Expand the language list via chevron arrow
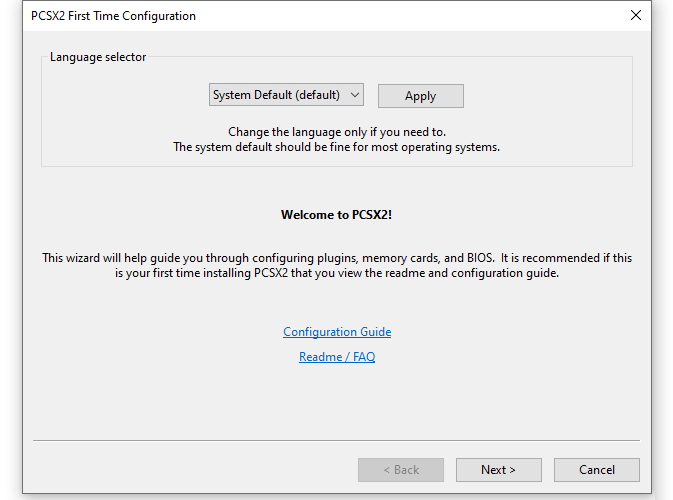 (355, 95)
